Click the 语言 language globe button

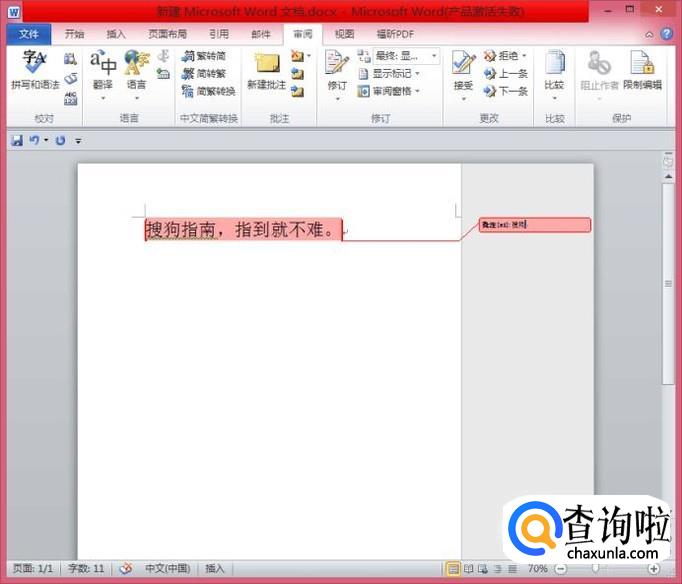tap(137, 70)
